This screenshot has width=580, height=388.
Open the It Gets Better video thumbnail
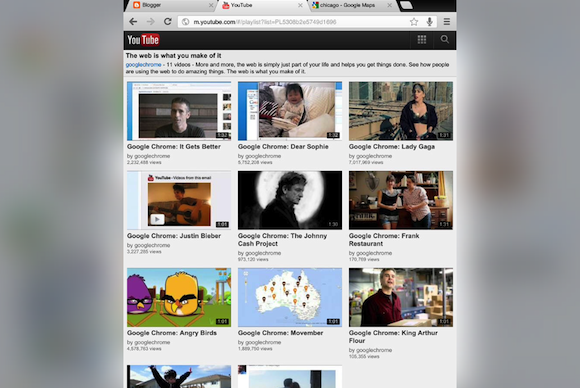coord(179,111)
